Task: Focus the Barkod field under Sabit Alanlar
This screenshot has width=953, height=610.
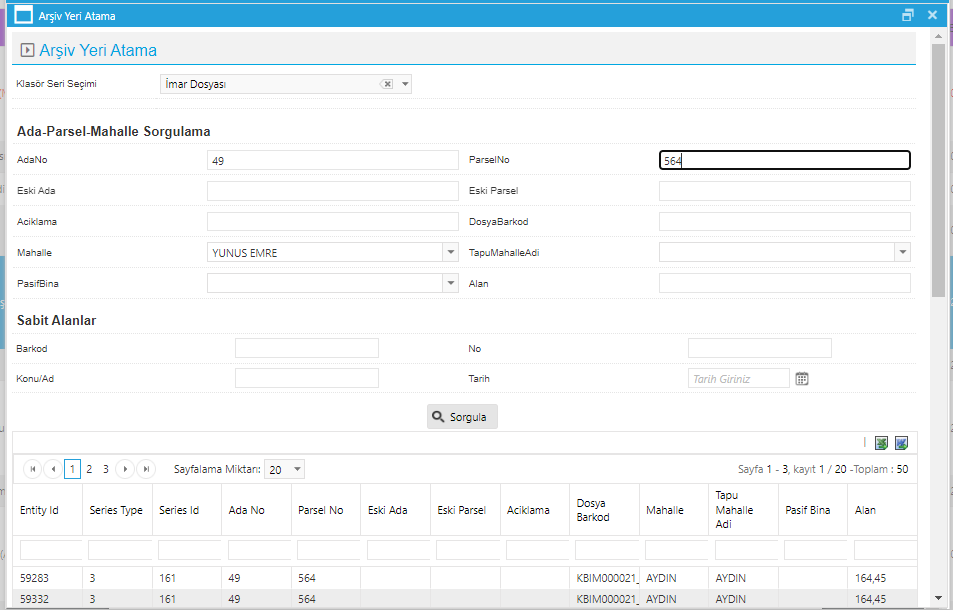Action: (x=307, y=348)
